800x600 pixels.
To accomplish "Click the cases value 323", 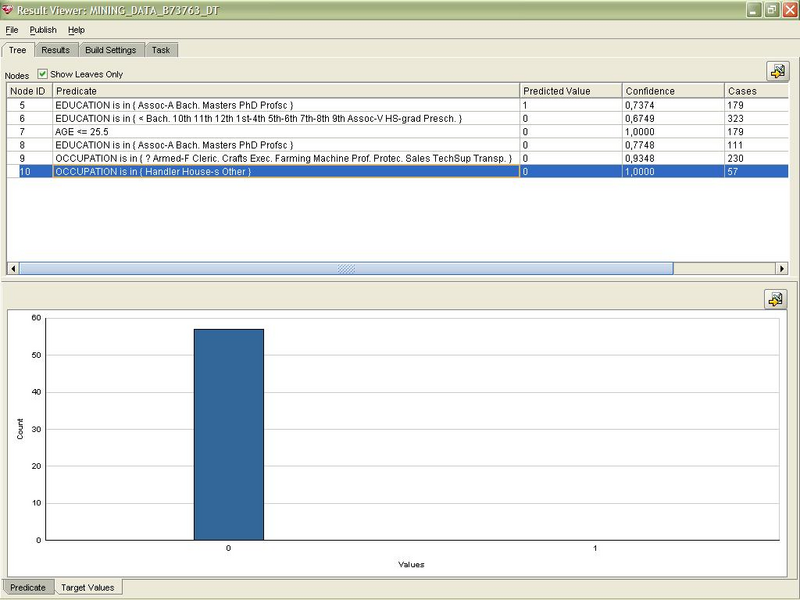I will (736, 118).
